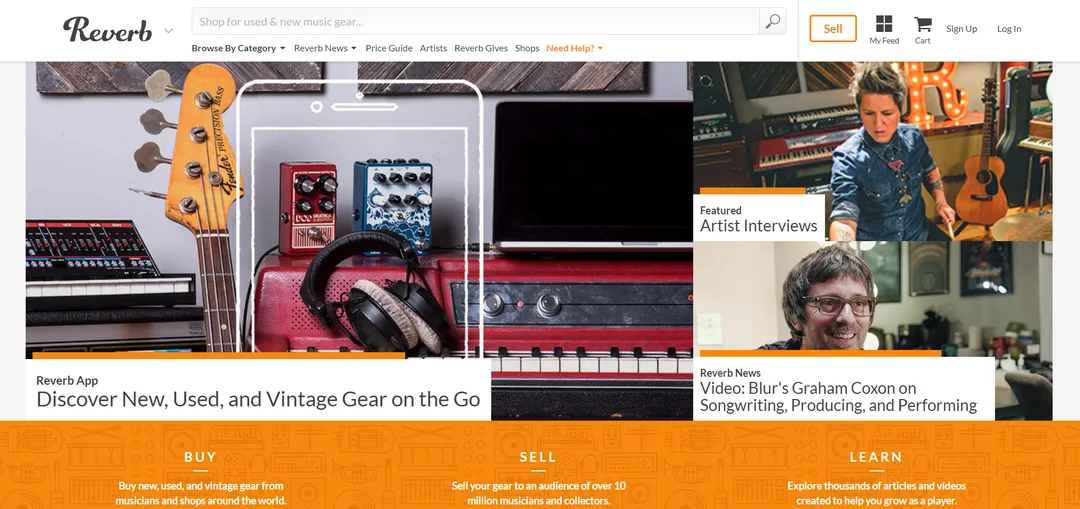Visit Reverb Gives
The width and height of the screenshot is (1080, 509).
tap(481, 48)
